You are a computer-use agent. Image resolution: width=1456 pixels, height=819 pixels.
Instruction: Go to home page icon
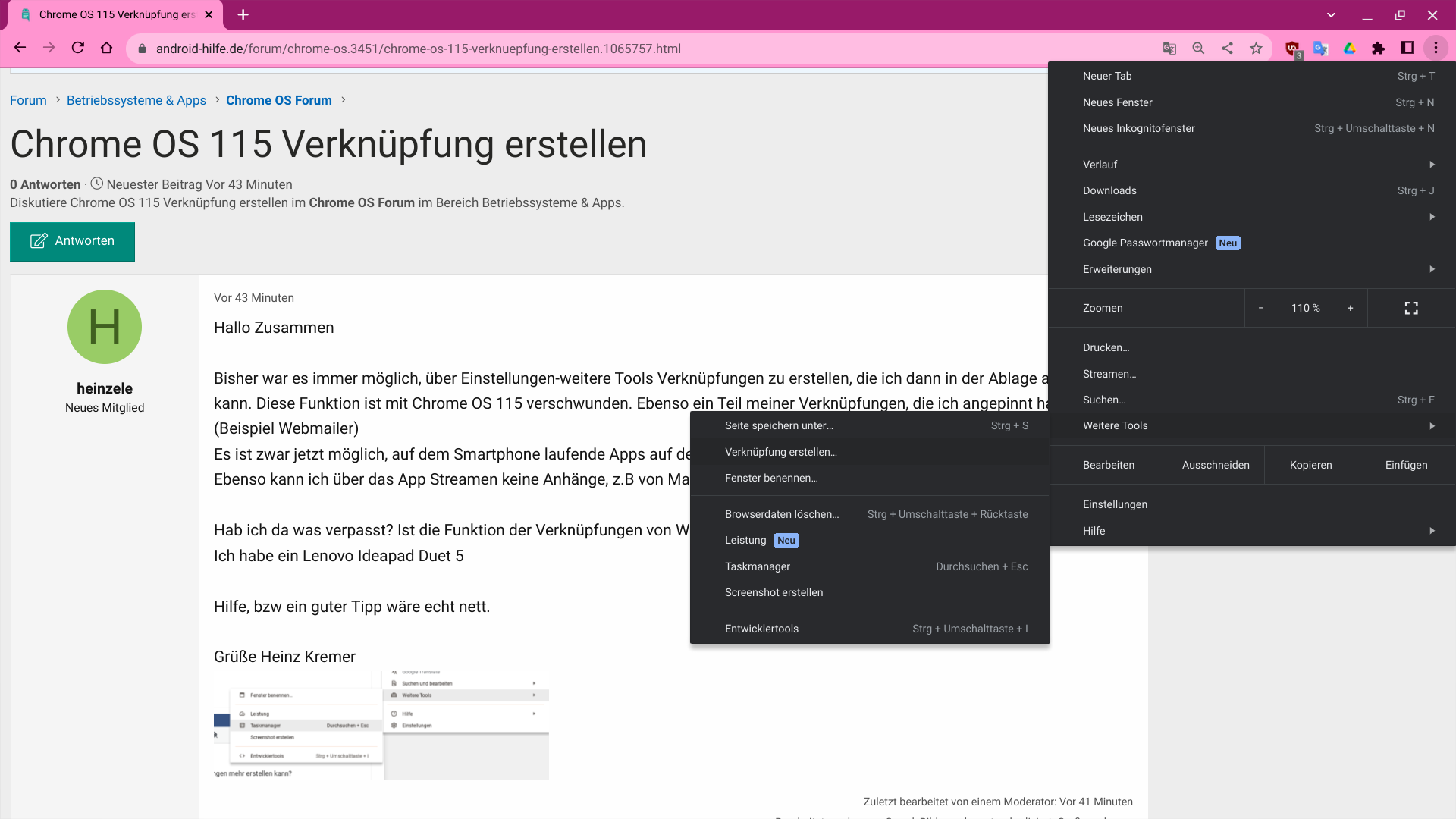[107, 49]
